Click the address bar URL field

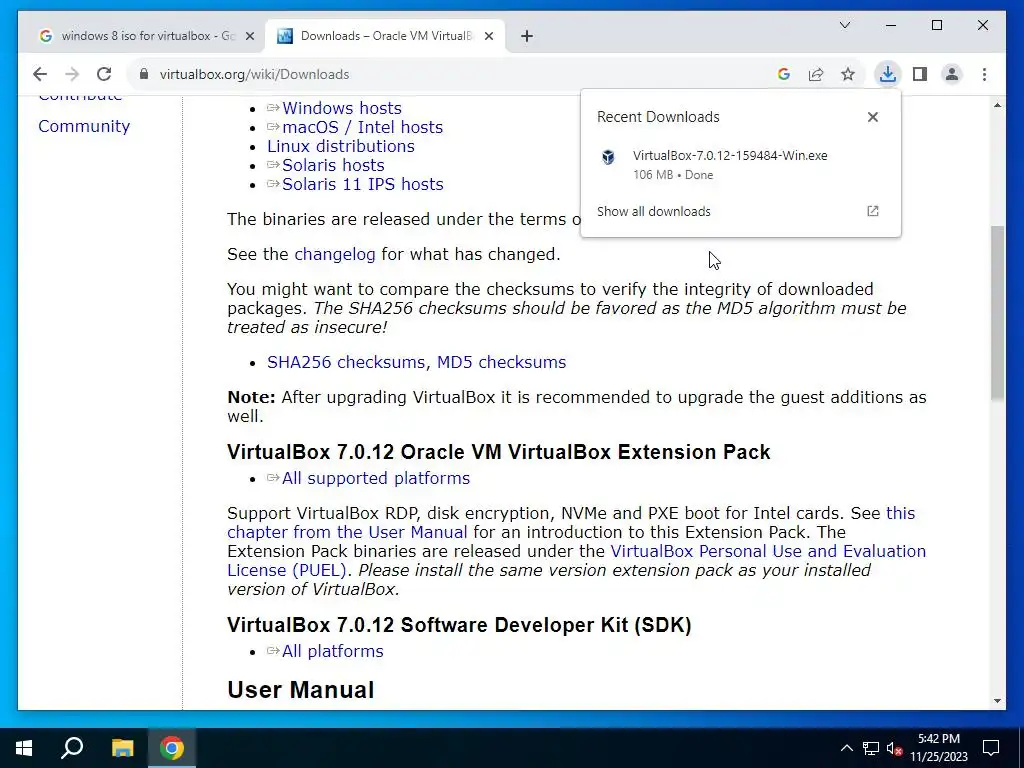tap(457, 74)
